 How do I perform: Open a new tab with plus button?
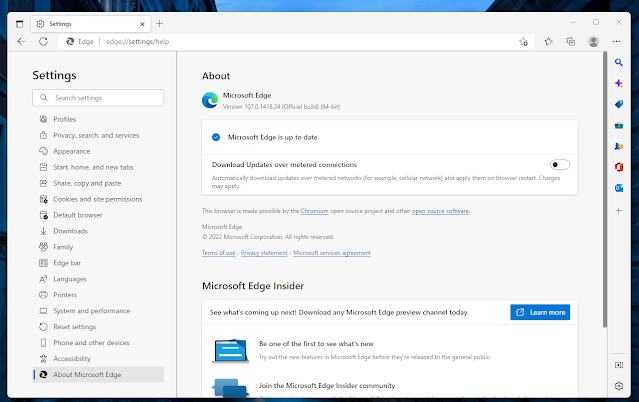[x=159, y=24]
